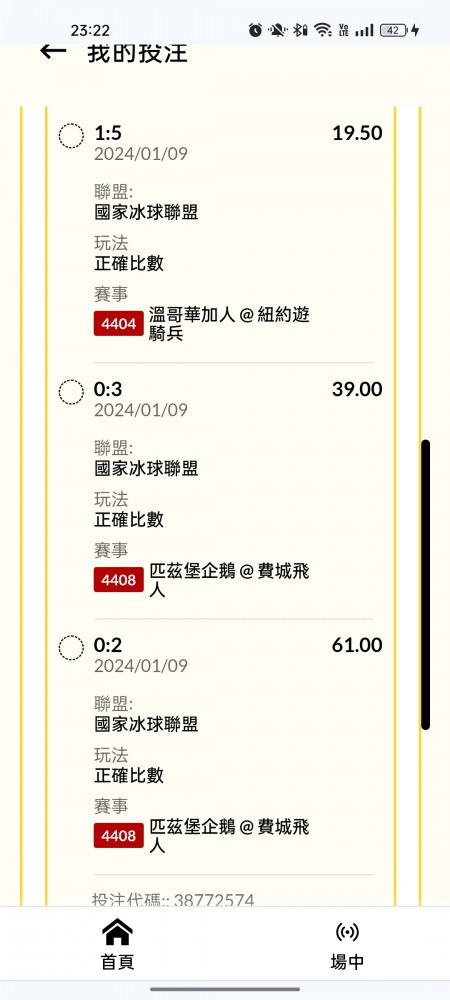Tap the battery indicator showing 42
The image size is (450, 1000).
pos(393,30)
